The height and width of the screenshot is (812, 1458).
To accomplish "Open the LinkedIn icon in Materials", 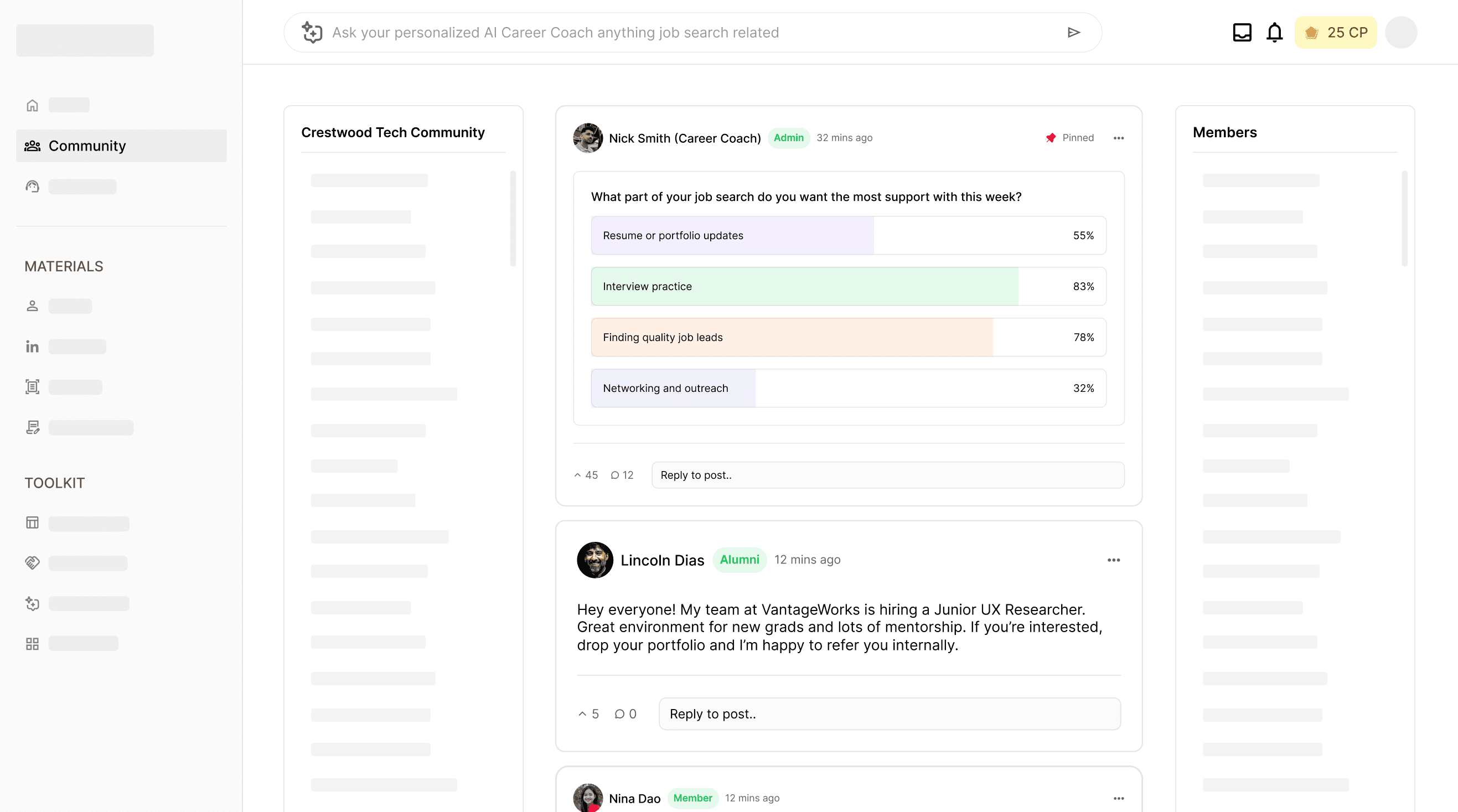I will pos(32,346).
